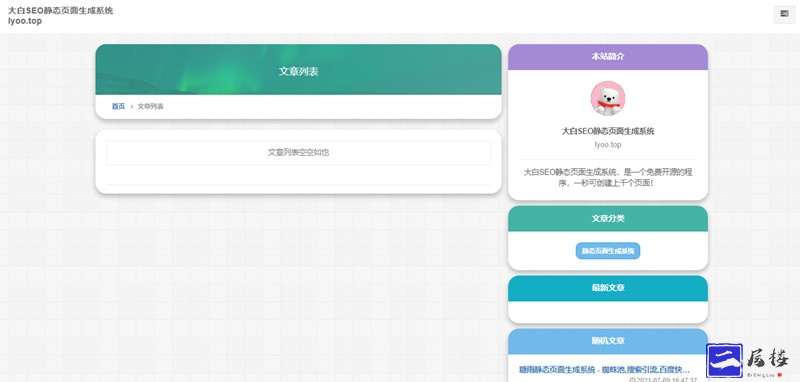Click the site description paragraph text
The width and height of the screenshot is (800, 382).
coord(608,177)
